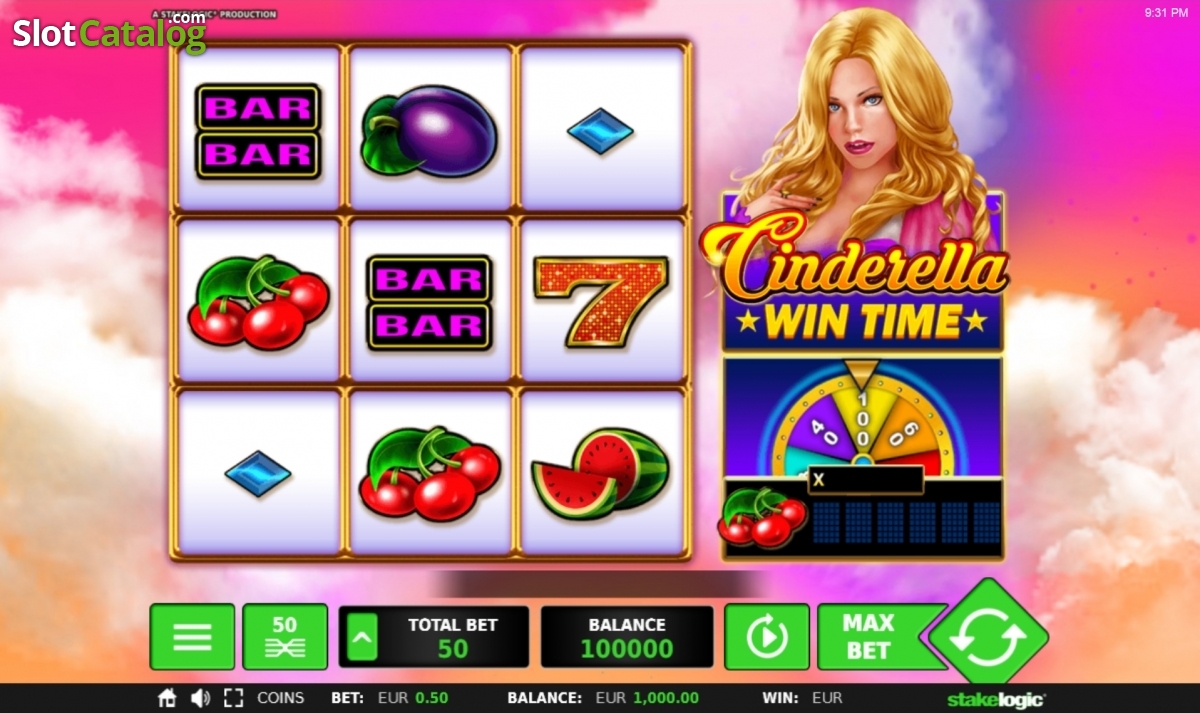Open the hamburger menu button
This screenshot has height=713, width=1200.
coord(192,637)
